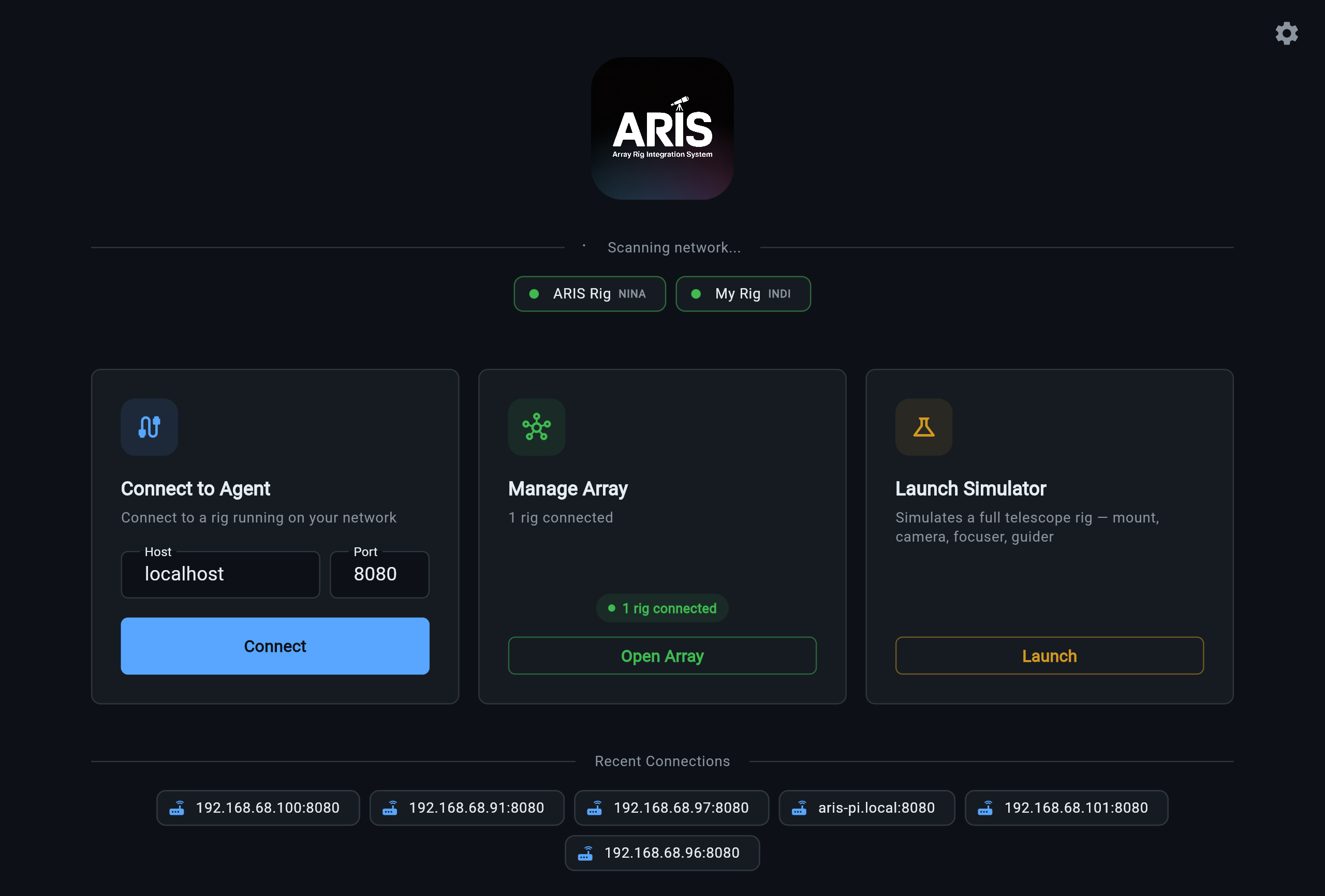Viewport: 1325px width, 896px height.
Task: Click router icon beside 192.168.68.101:8080
Action: point(985,808)
